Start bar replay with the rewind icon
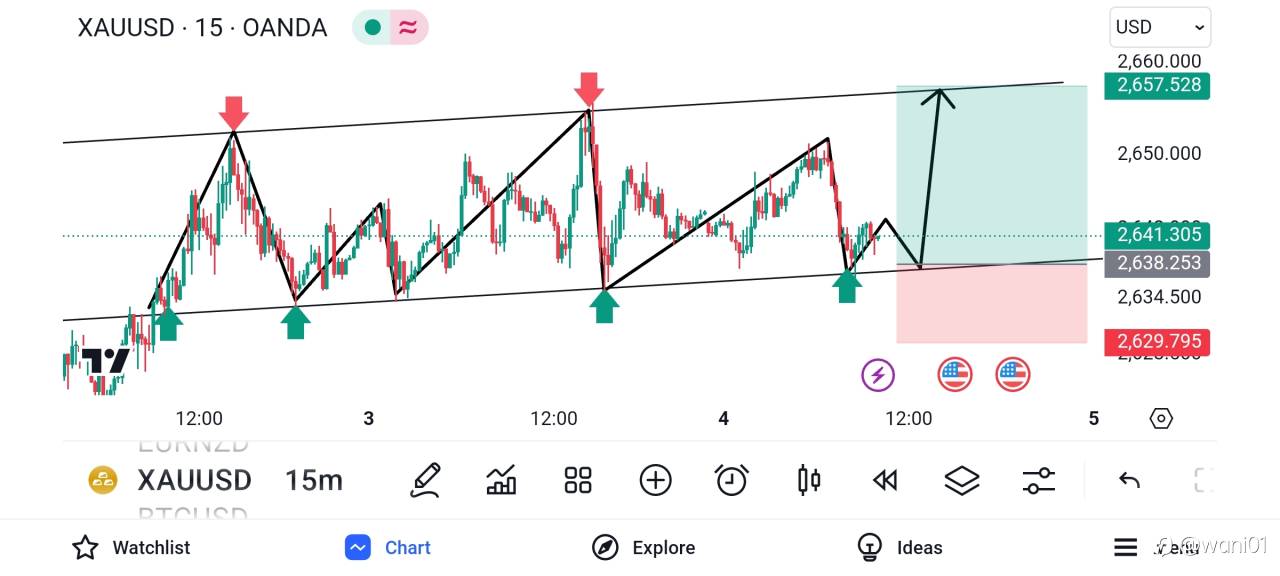Image resolution: width=1280 pixels, height=576 pixels. (885, 480)
